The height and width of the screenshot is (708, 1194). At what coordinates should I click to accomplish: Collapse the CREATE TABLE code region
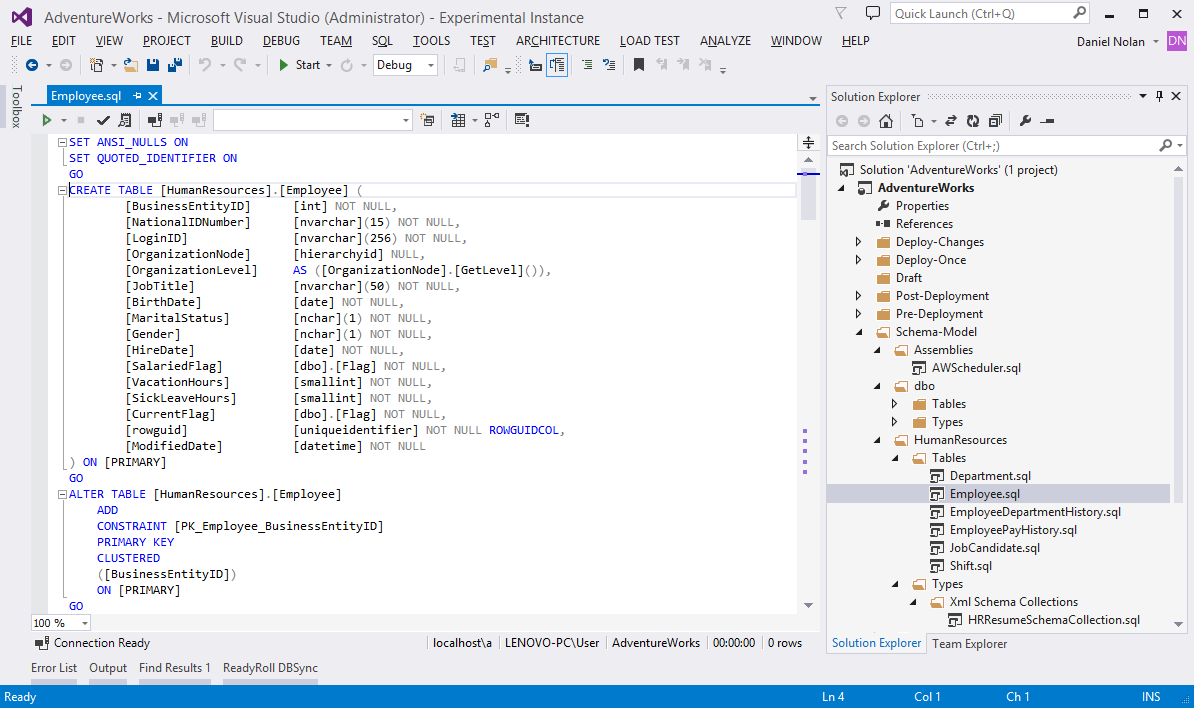(x=62, y=190)
